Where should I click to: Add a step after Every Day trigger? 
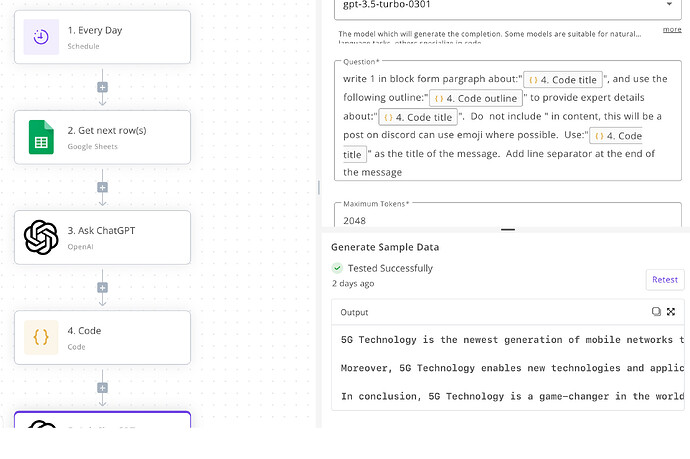(103, 87)
